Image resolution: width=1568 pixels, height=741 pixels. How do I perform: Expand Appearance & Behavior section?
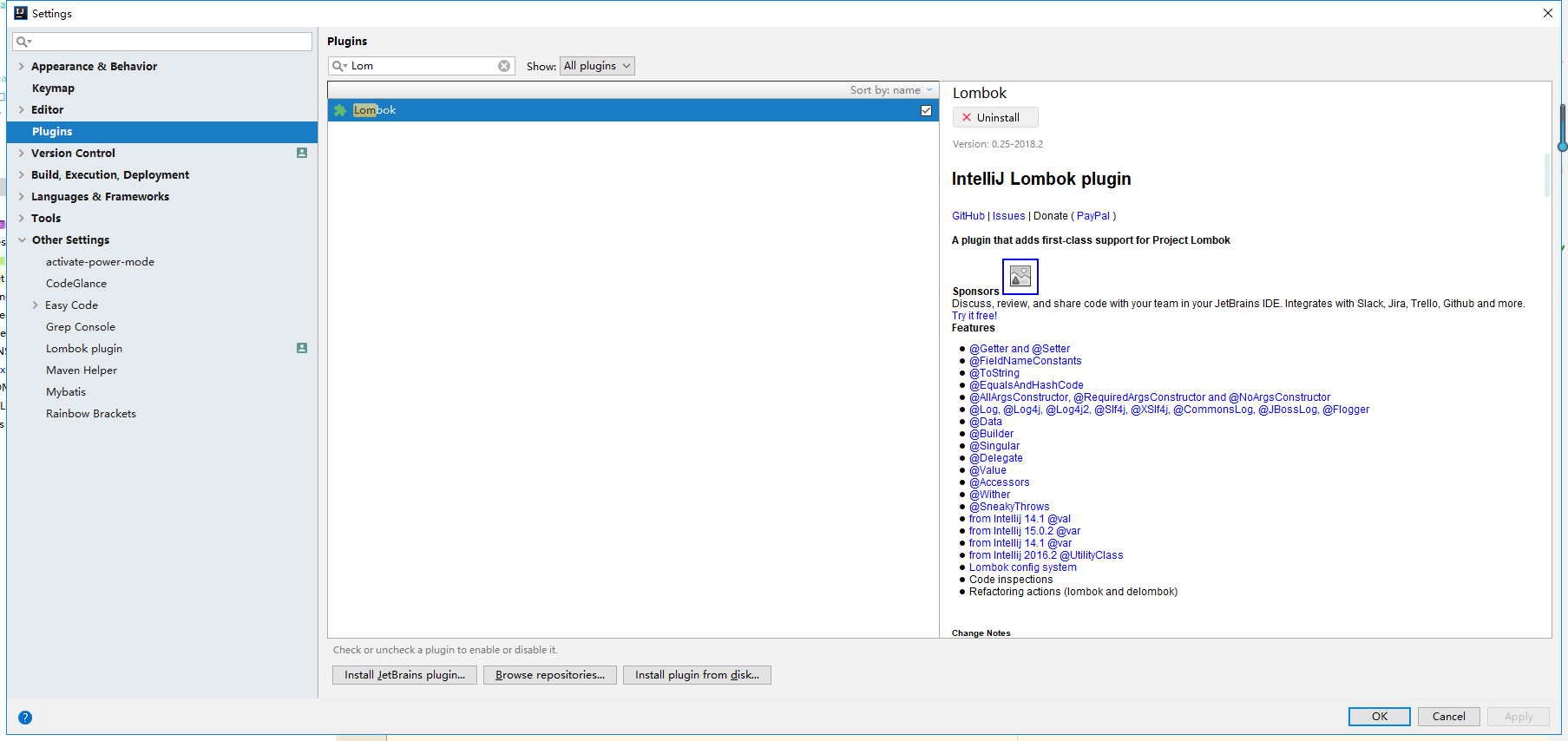22,66
